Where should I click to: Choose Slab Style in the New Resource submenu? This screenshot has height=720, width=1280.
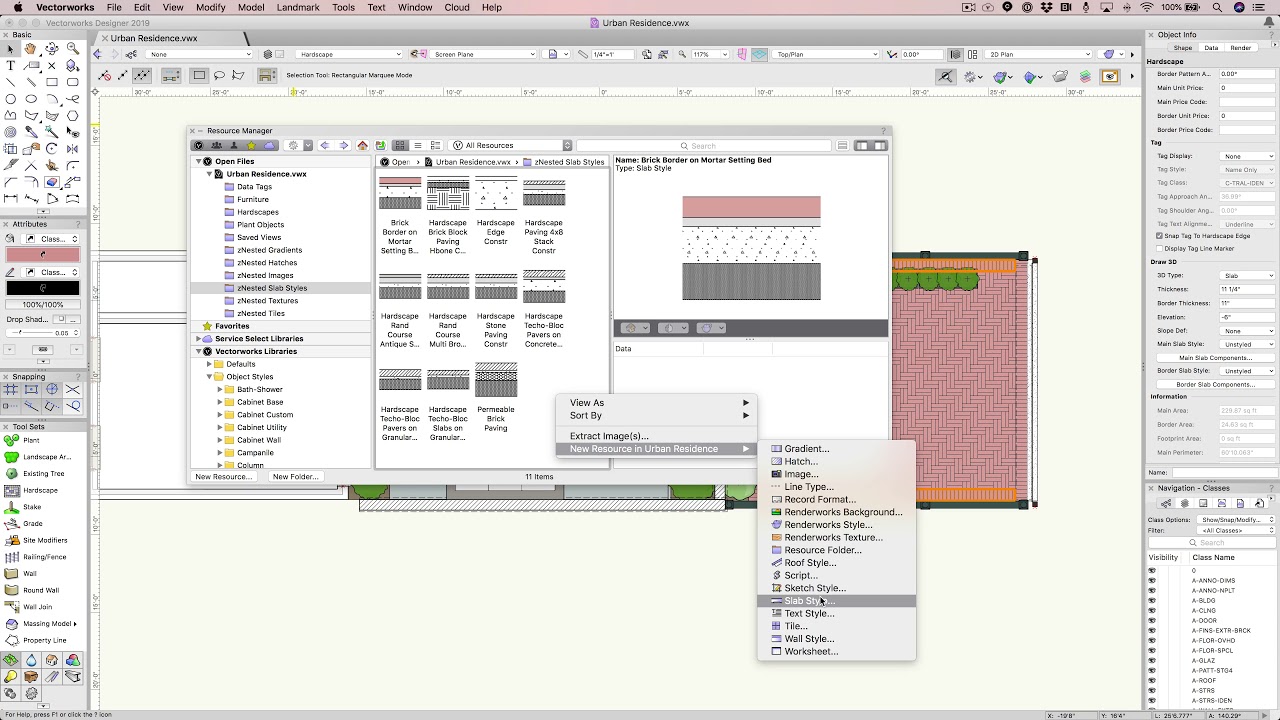[836, 601]
